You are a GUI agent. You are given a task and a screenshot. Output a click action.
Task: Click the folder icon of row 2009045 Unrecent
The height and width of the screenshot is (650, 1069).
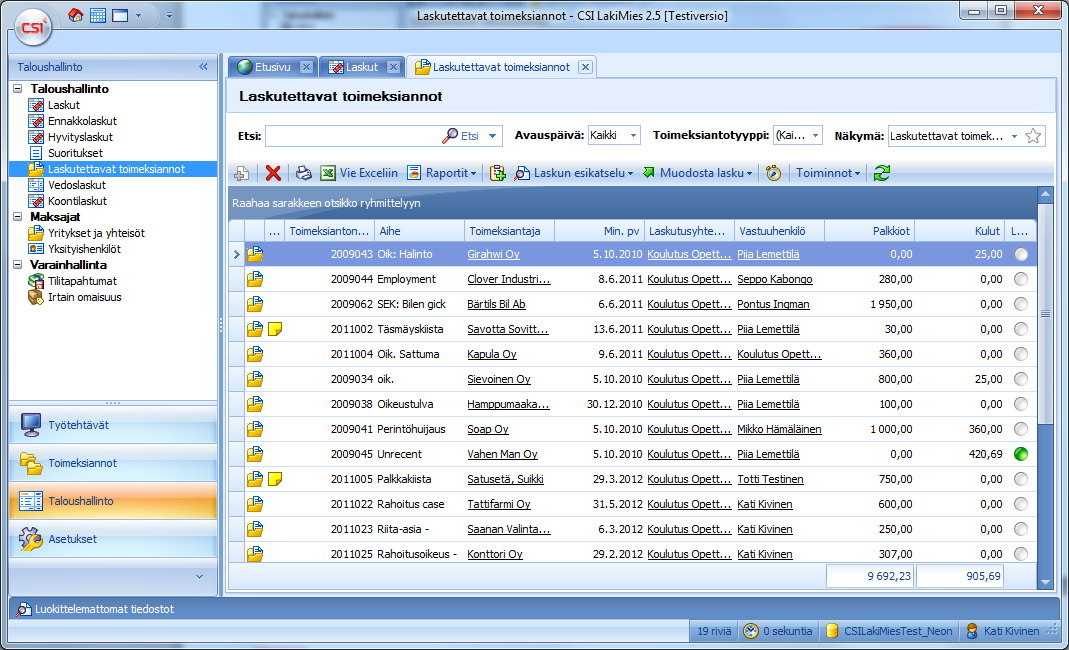tap(255, 454)
